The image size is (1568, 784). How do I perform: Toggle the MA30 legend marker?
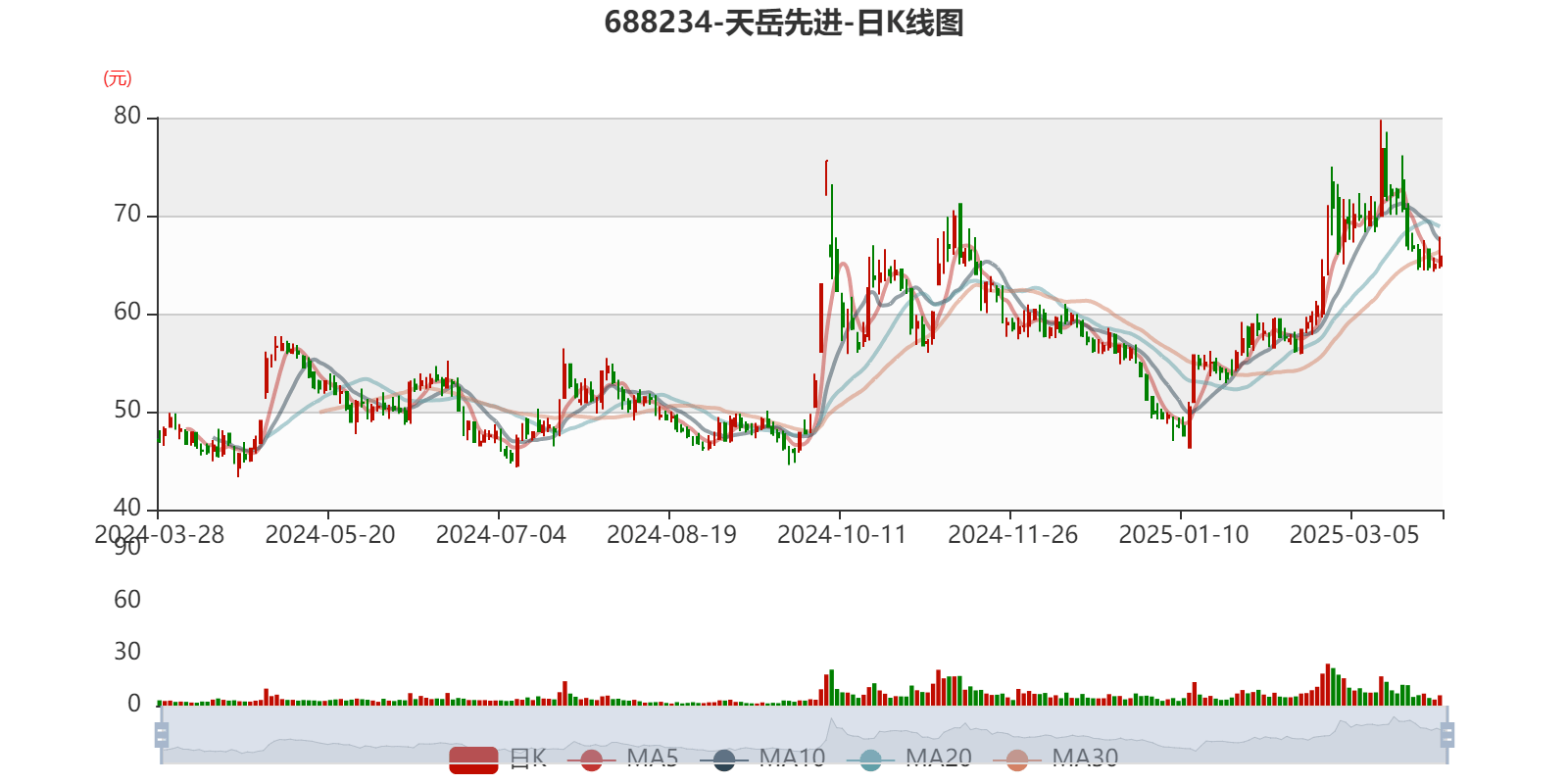click(1017, 759)
